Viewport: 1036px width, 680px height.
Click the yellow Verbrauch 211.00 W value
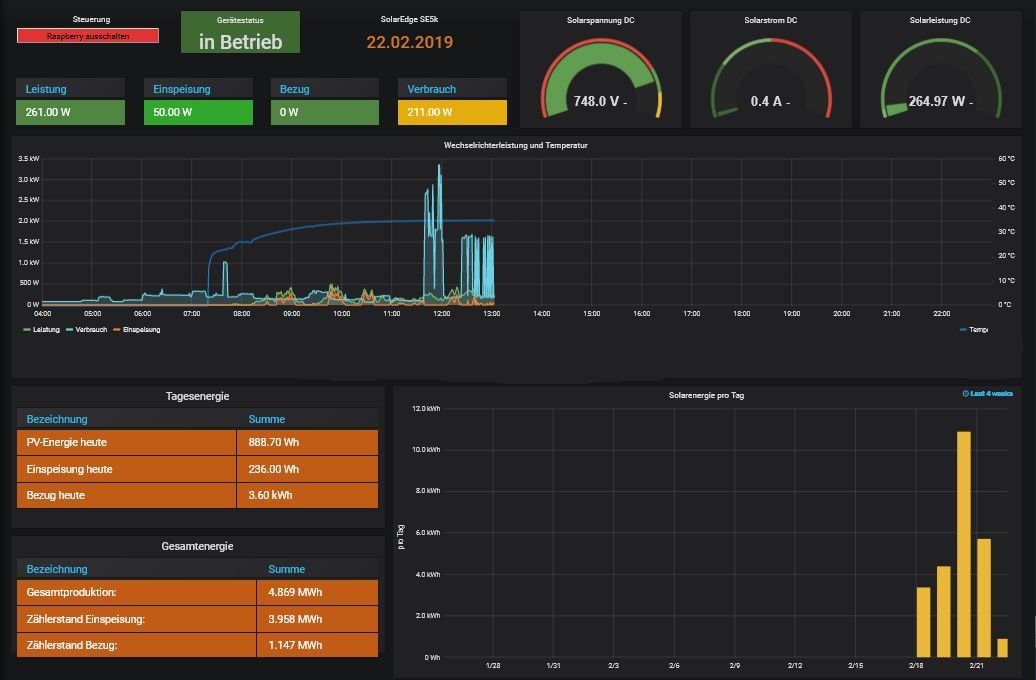point(451,112)
